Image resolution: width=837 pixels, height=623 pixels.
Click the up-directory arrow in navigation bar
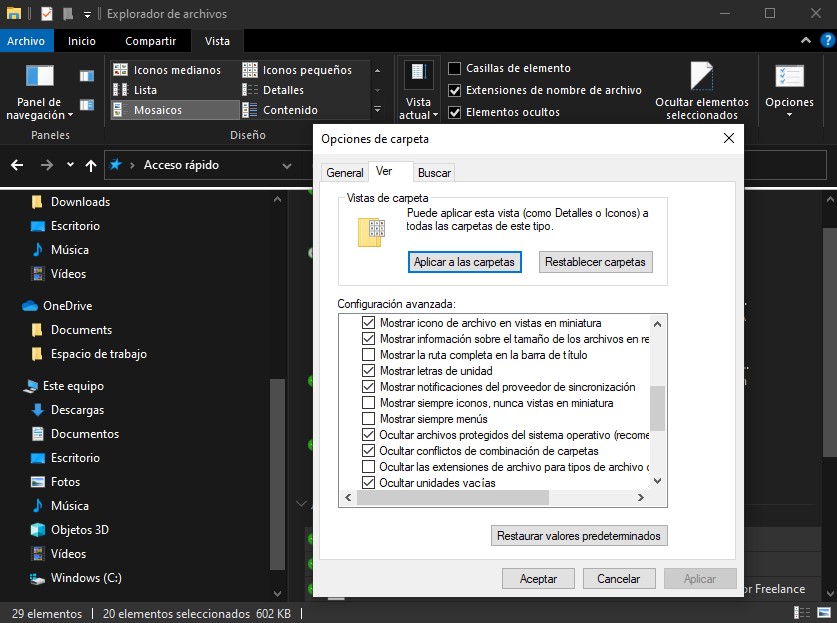click(x=91, y=165)
